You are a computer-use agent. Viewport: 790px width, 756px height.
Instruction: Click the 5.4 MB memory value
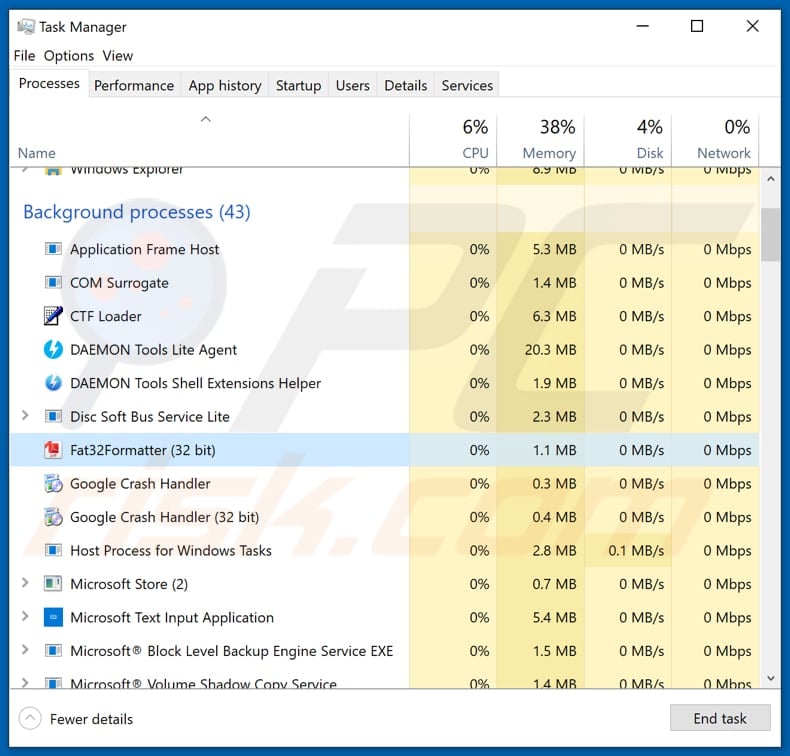coord(554,617)
